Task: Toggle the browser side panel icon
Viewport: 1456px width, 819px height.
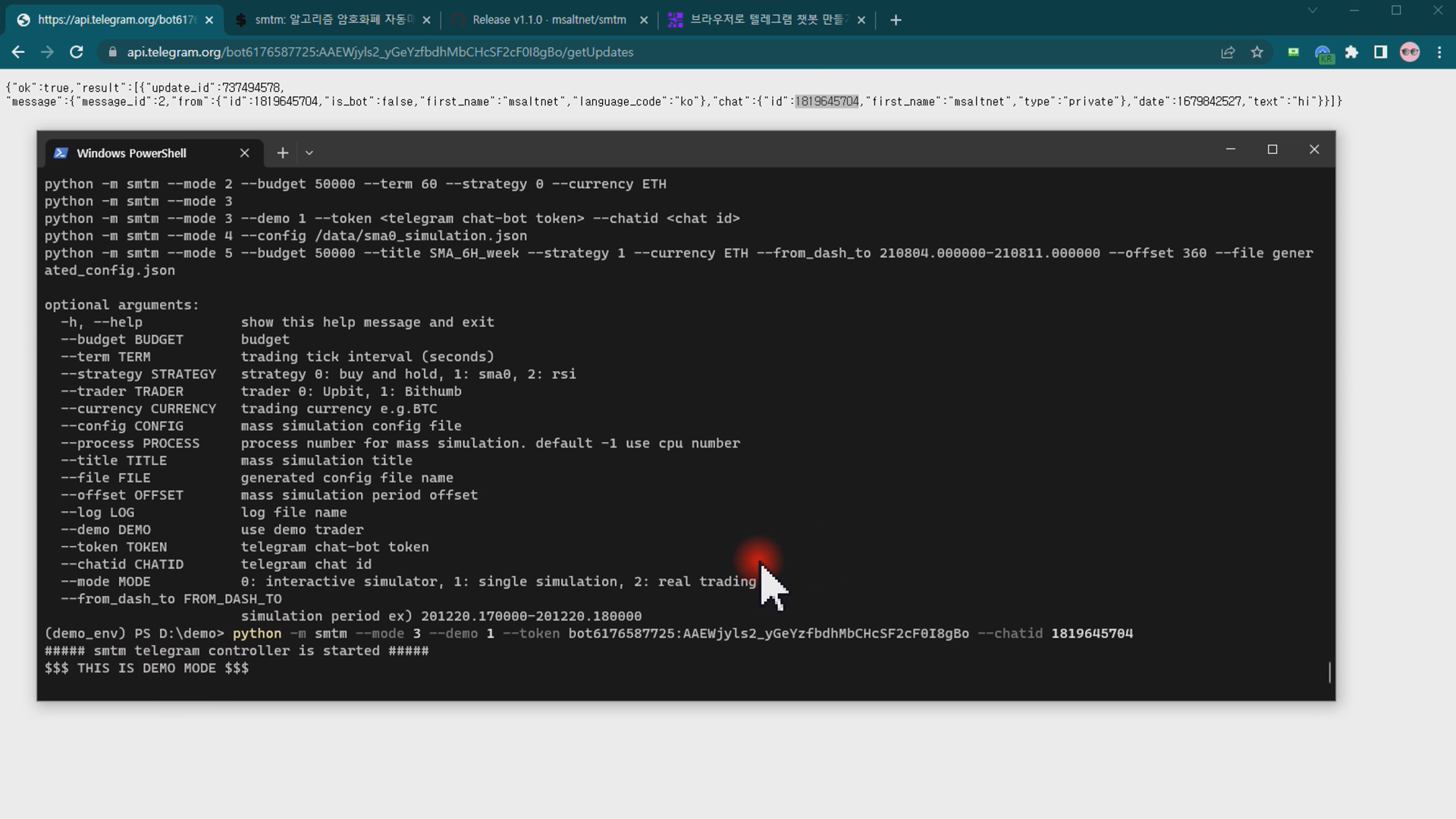Action: [x=1380, y=52]
